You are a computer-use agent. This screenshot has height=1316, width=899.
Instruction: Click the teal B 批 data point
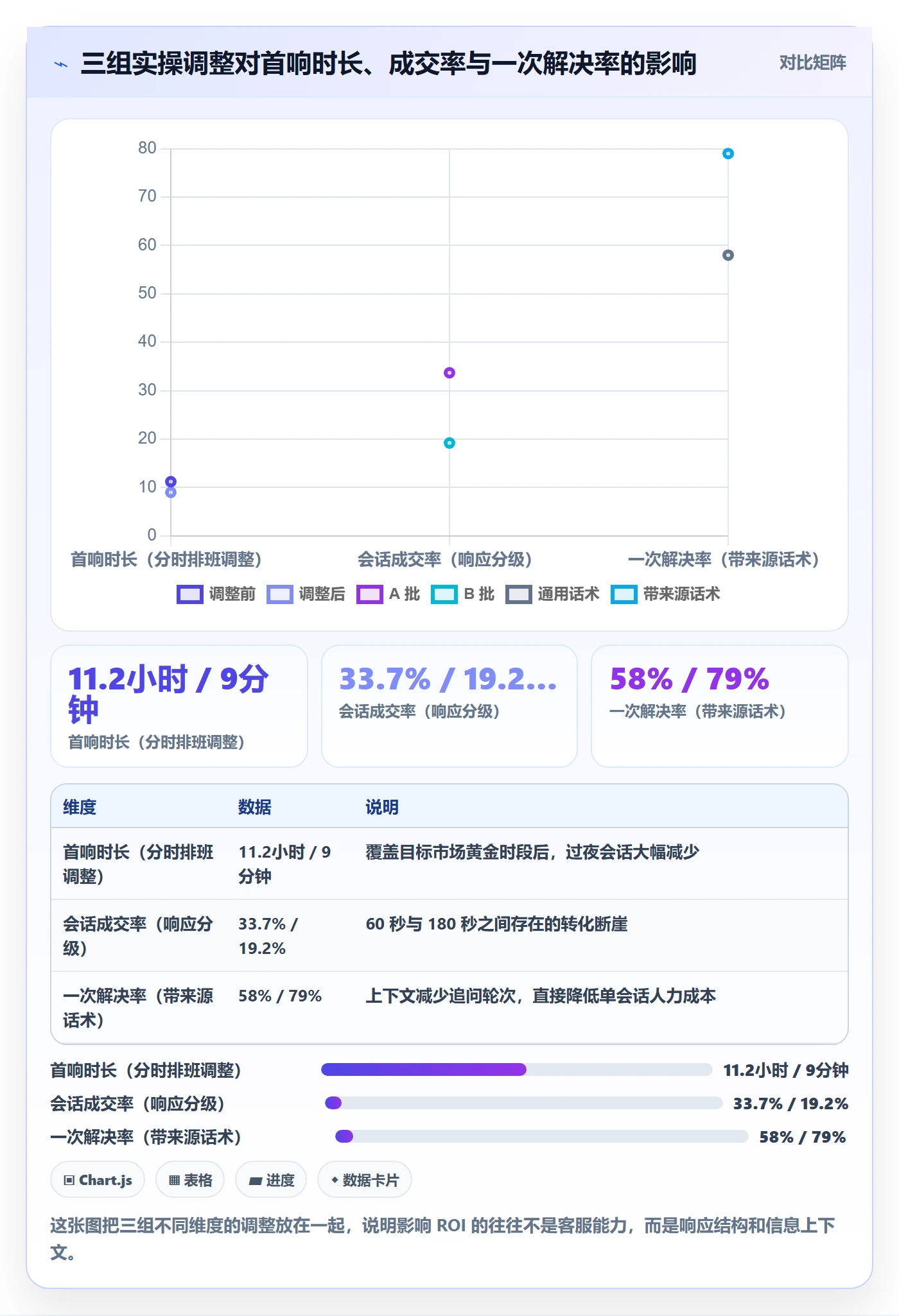(449, 442)
